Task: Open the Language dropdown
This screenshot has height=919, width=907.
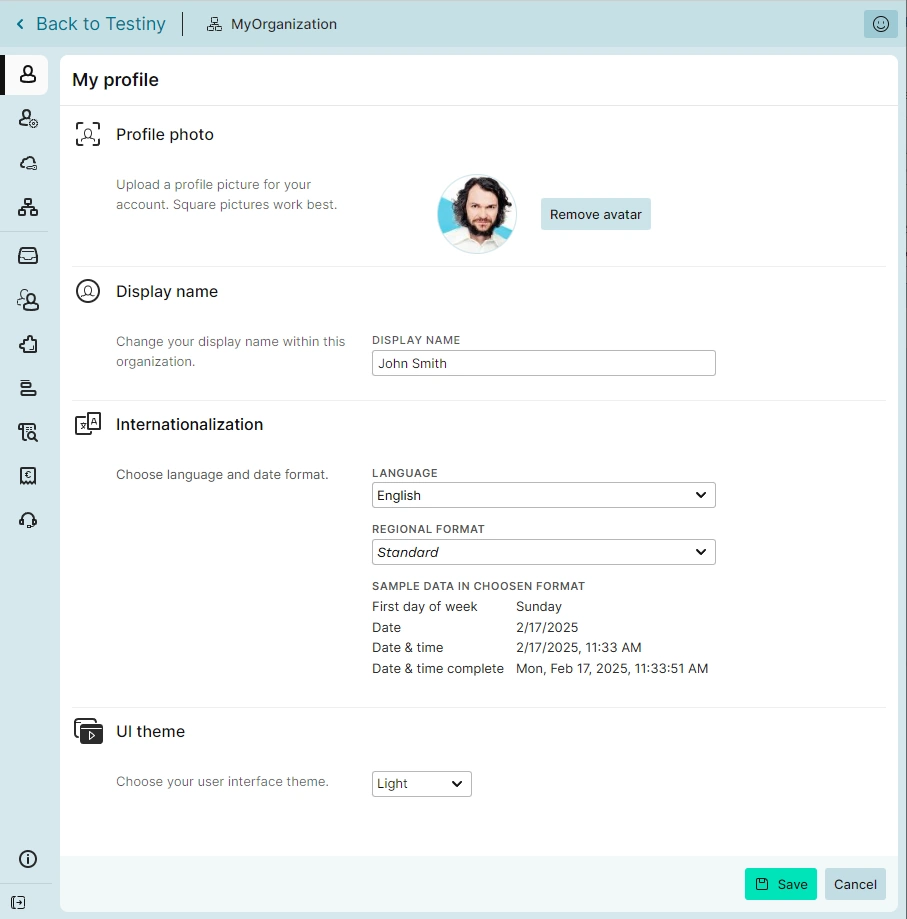Action: [x=543, y=495]
